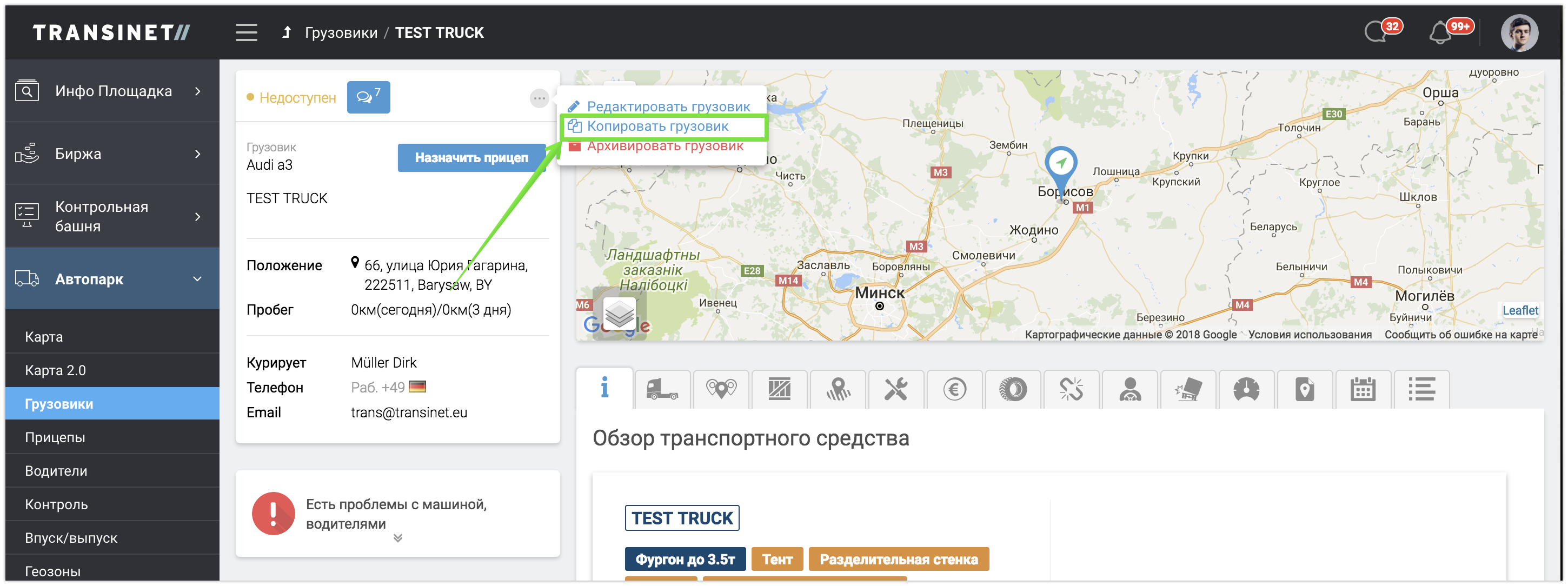
Task: Toggle the hamburger sidebar menu
Action: (x=247, y=32)
